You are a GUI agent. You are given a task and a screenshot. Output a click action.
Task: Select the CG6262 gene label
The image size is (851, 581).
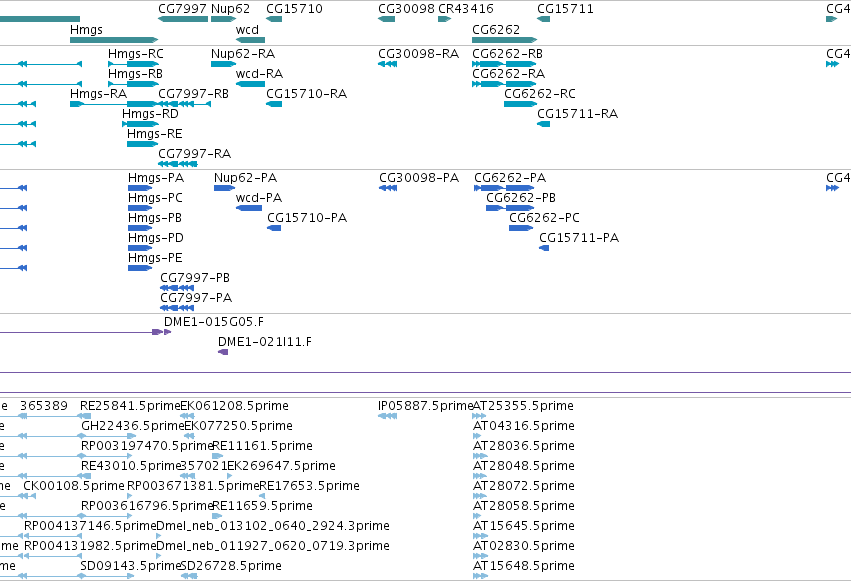(496, 30)
